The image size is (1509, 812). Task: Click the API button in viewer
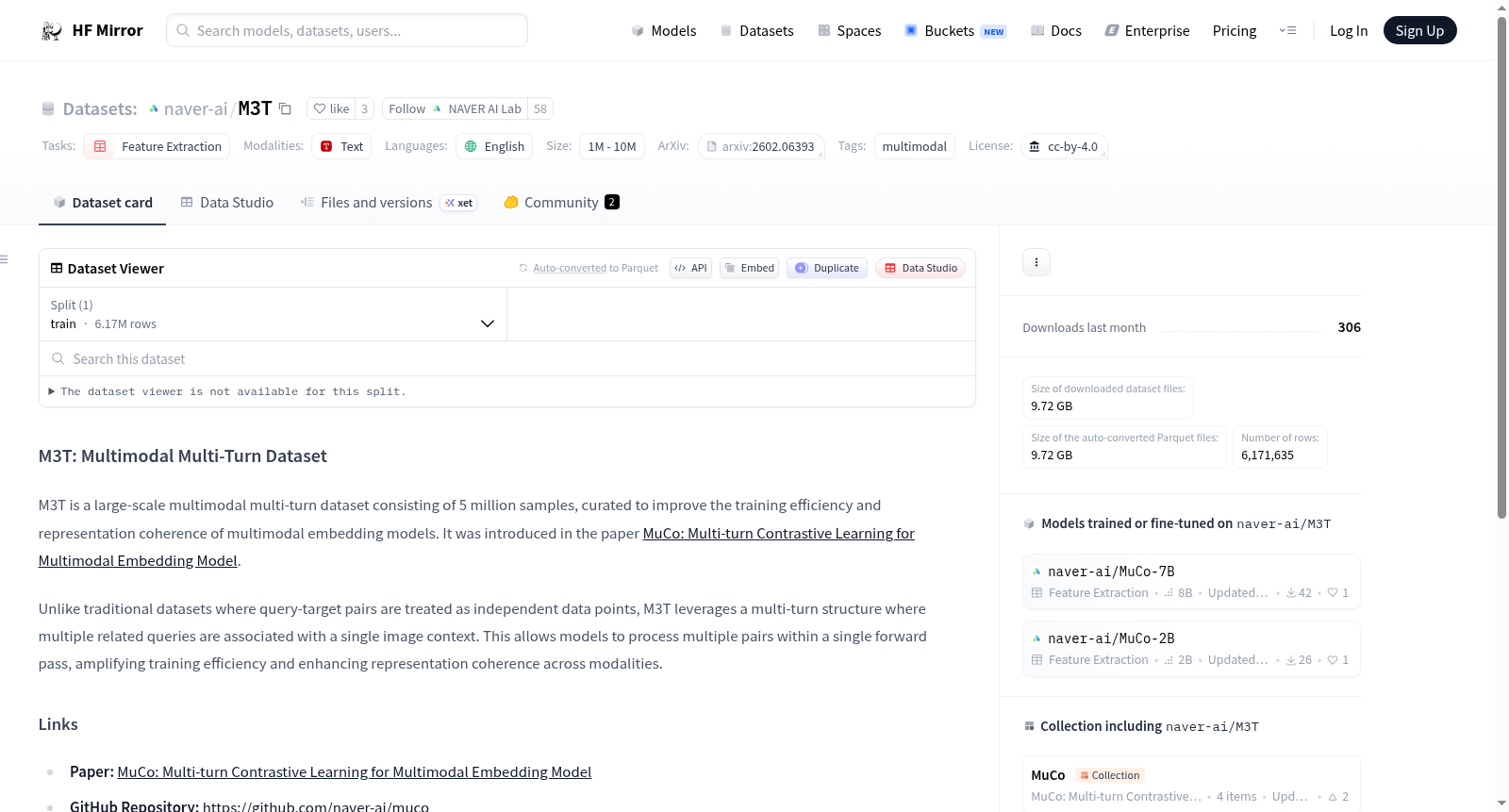690,268
